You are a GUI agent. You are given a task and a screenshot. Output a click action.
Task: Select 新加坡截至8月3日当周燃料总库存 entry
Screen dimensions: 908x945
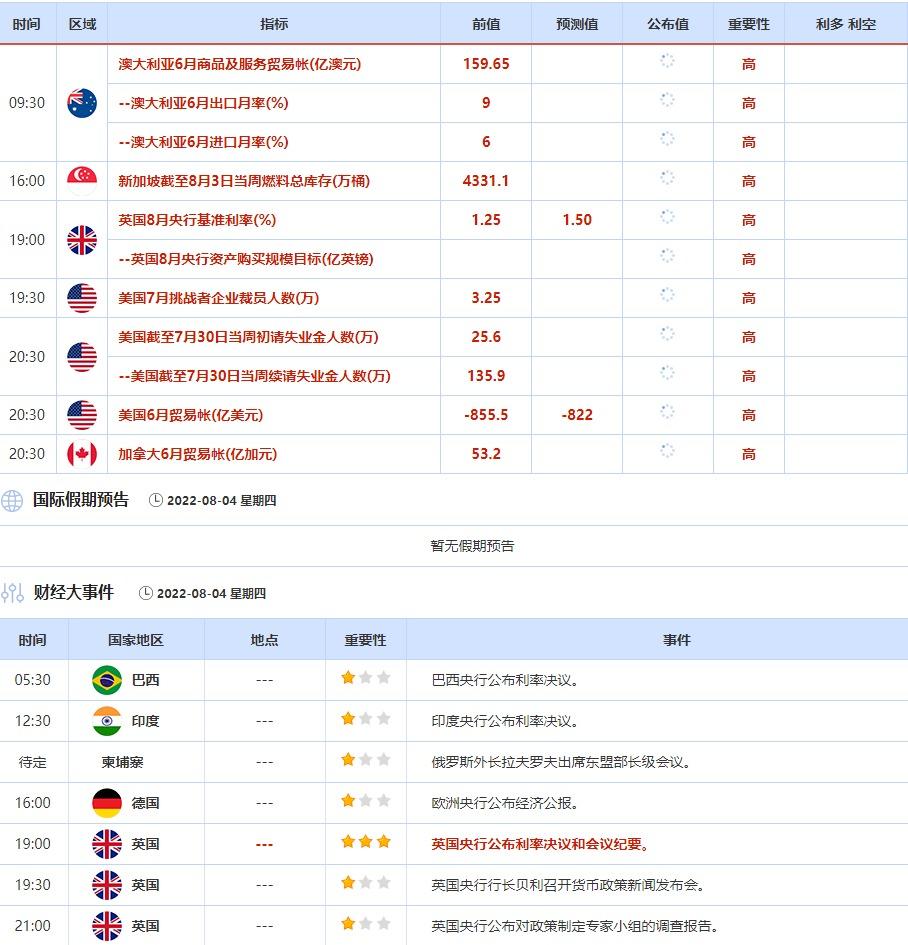pyautogui.click(x=244, y=181)
